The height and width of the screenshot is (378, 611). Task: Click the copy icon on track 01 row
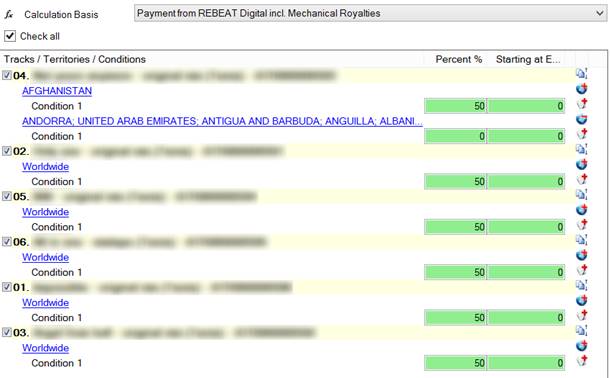point(581,285)
